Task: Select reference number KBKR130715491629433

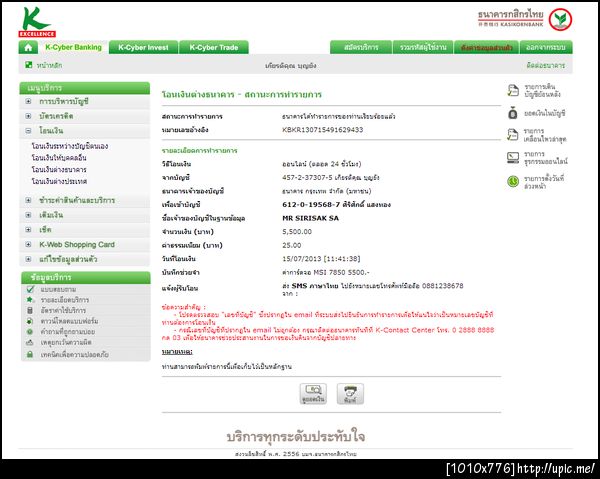Action: tap(323, 130)
